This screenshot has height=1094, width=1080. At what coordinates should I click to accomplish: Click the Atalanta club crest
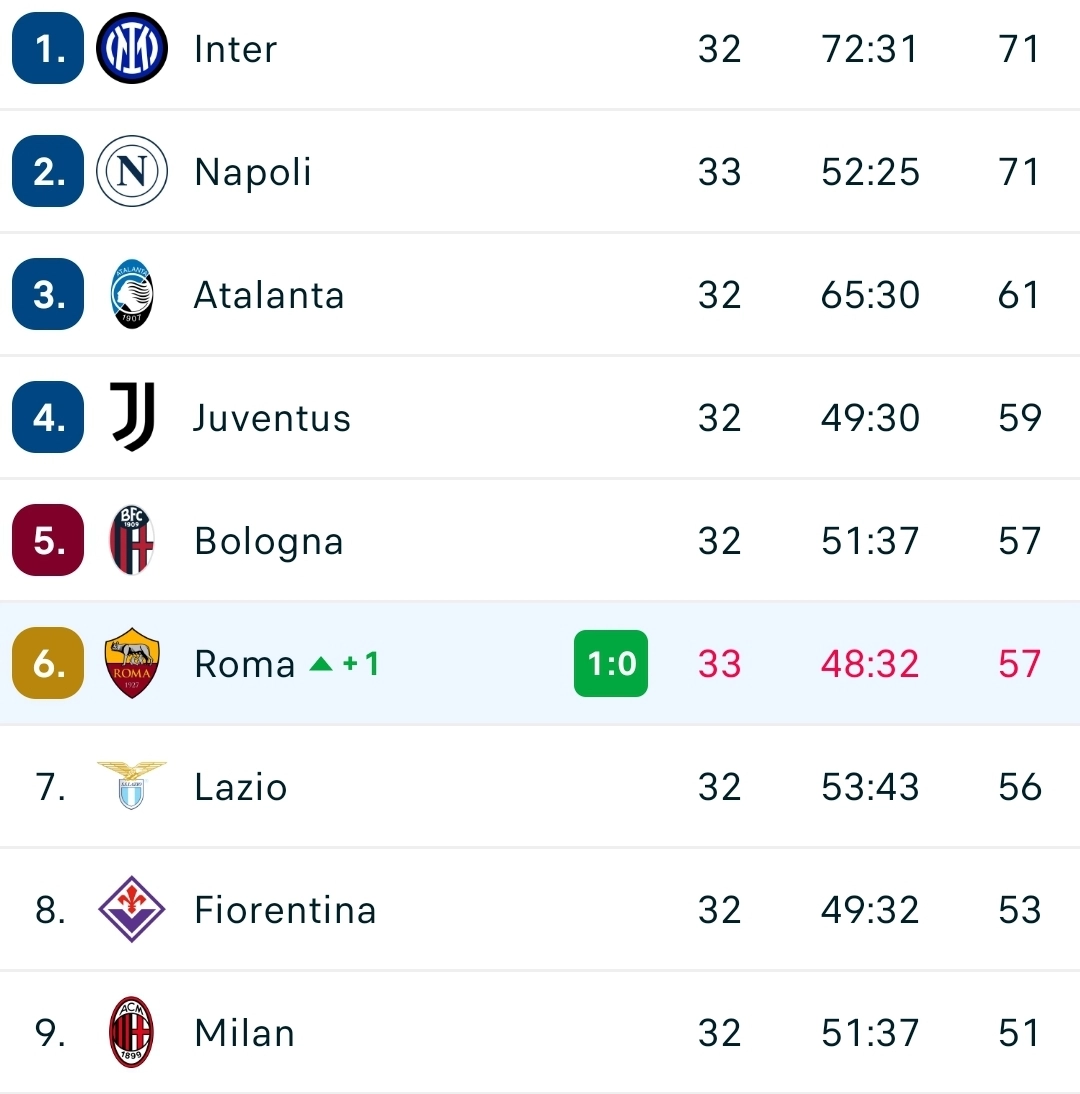[131, 294]
